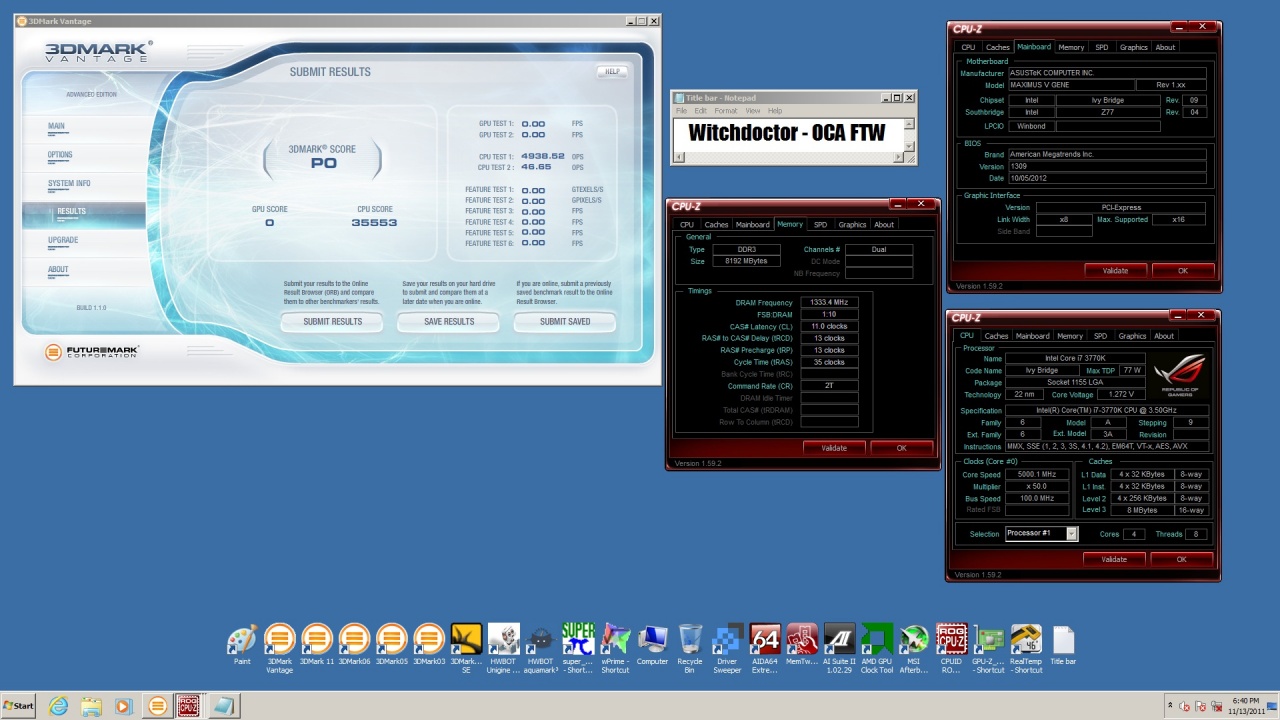Click Notepad's vertical scrollbar down arrow

pyautogui.click(x=909, y=147)
